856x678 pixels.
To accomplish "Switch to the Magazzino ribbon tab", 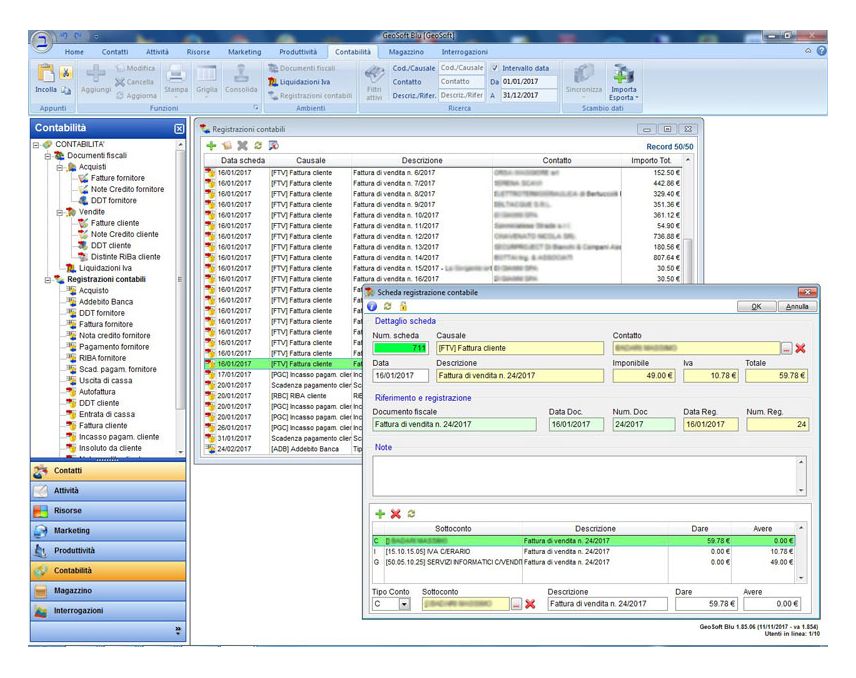I will click(406, 52).
